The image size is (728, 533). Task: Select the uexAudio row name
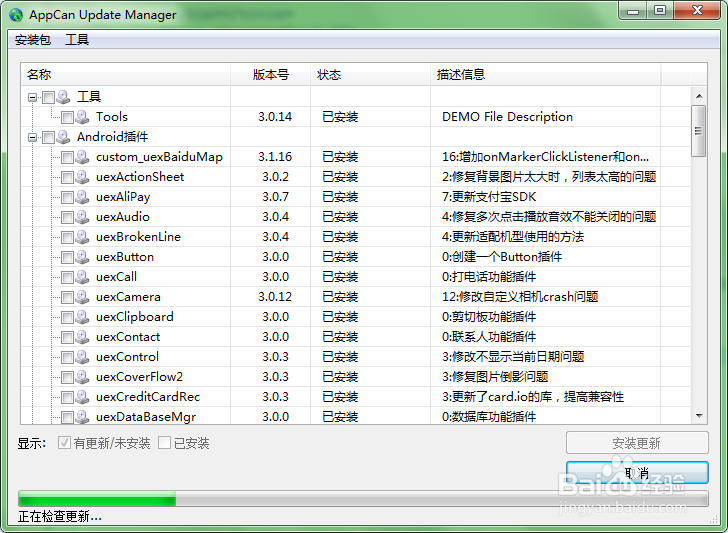pos(123,217)
